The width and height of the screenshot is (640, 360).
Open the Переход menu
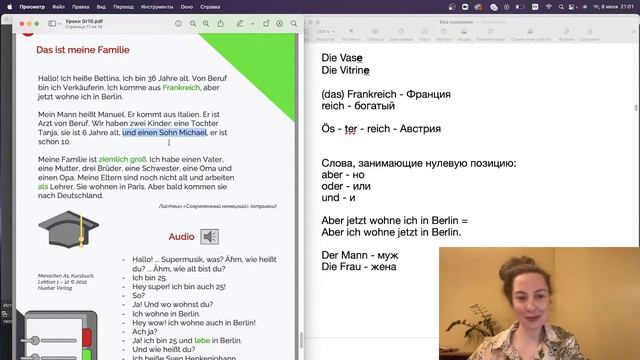coord(123,7)
